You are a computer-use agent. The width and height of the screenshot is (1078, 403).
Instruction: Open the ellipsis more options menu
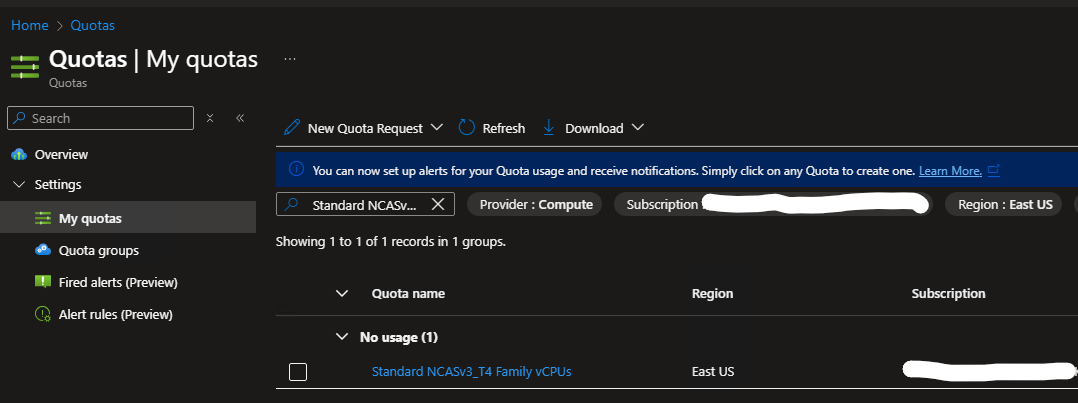[x=290, y=59]
